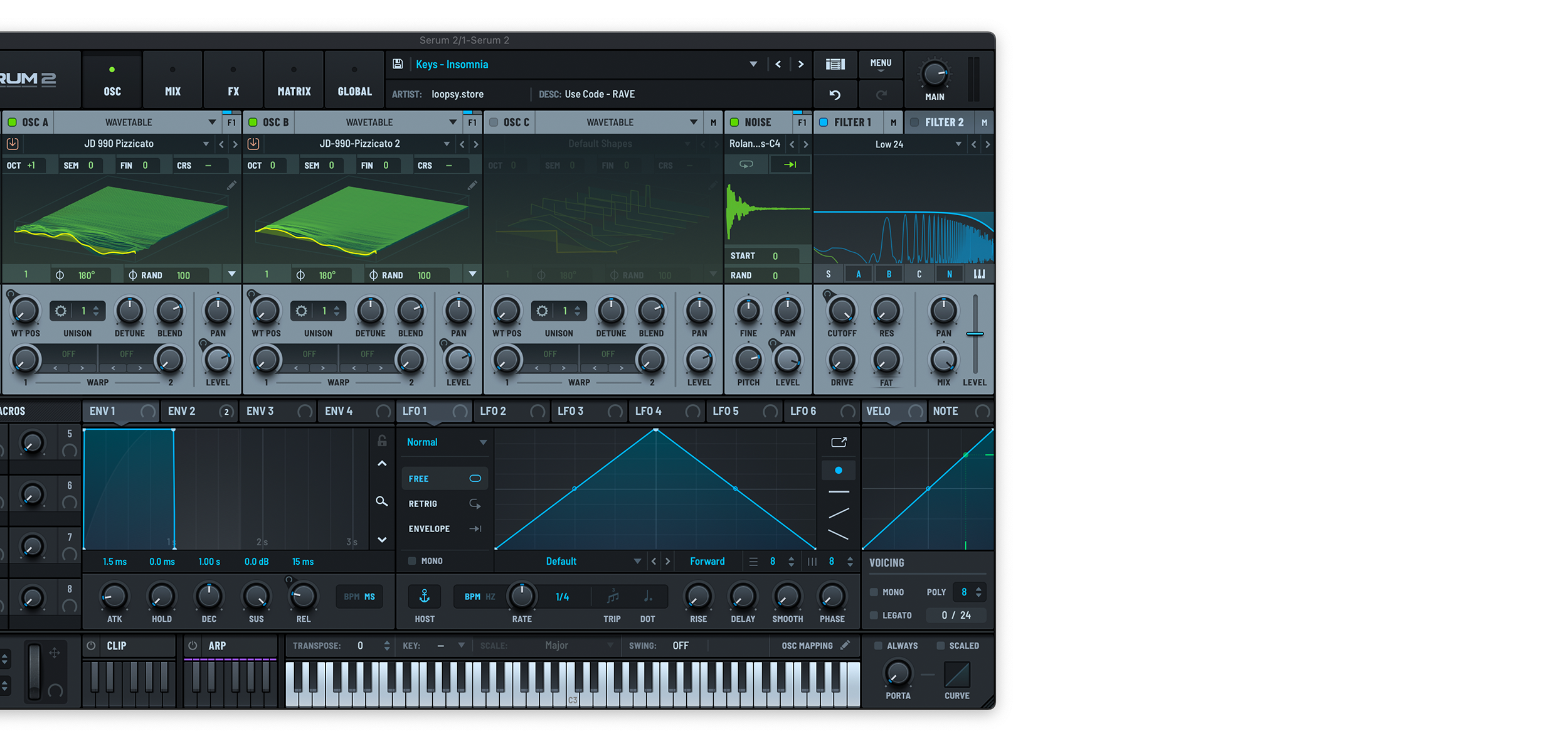Click the LFO triplet note icon
This screenshot has height=753, width=1568.
click(612, 597)
